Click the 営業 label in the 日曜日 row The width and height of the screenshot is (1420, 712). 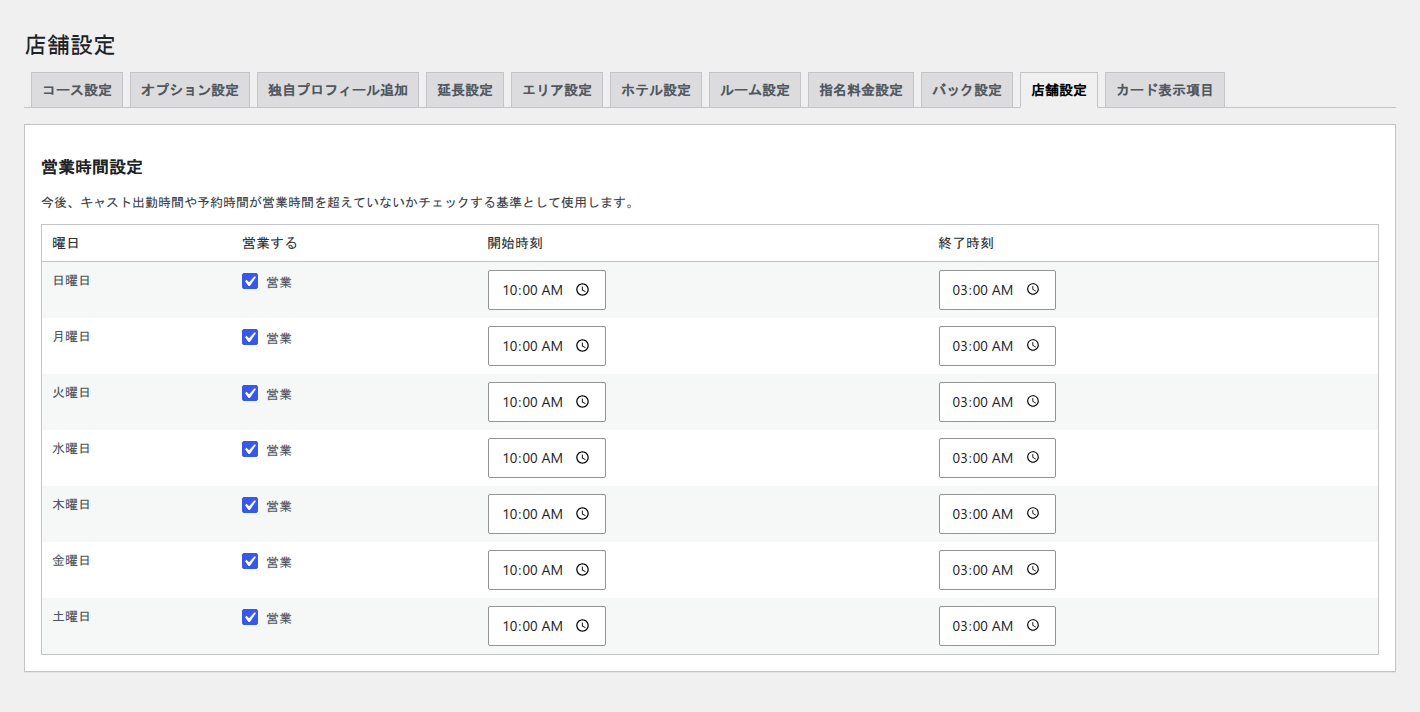coord(279,282)
